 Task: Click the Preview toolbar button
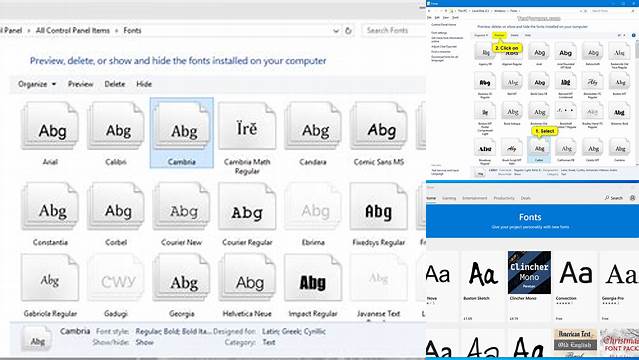point(81,84)
